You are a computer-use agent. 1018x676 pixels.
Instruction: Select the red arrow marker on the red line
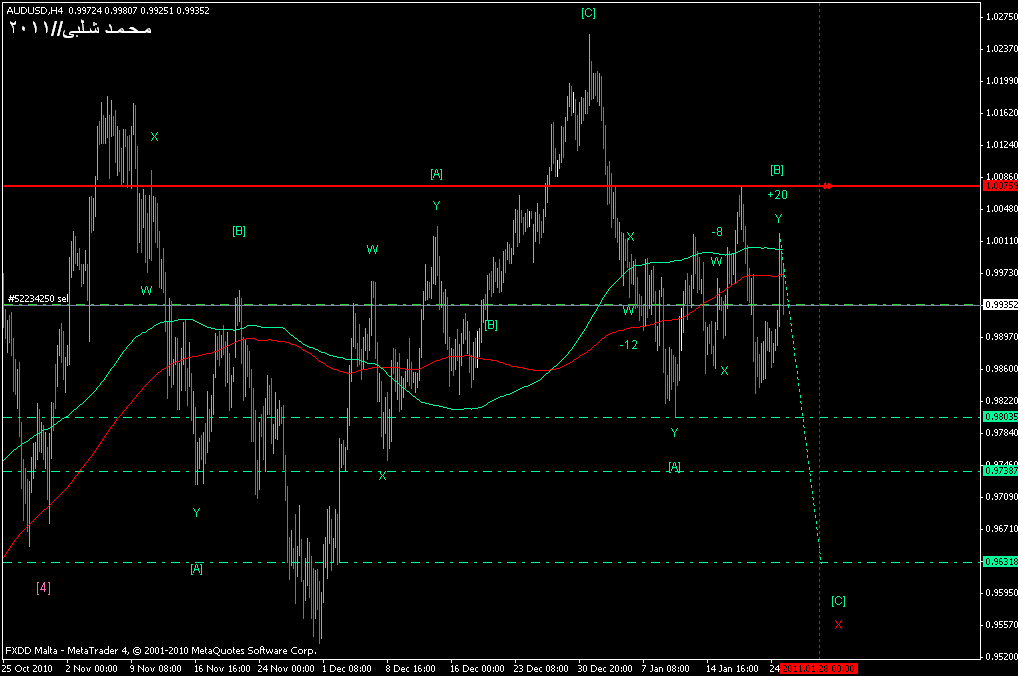coord(827,186)
